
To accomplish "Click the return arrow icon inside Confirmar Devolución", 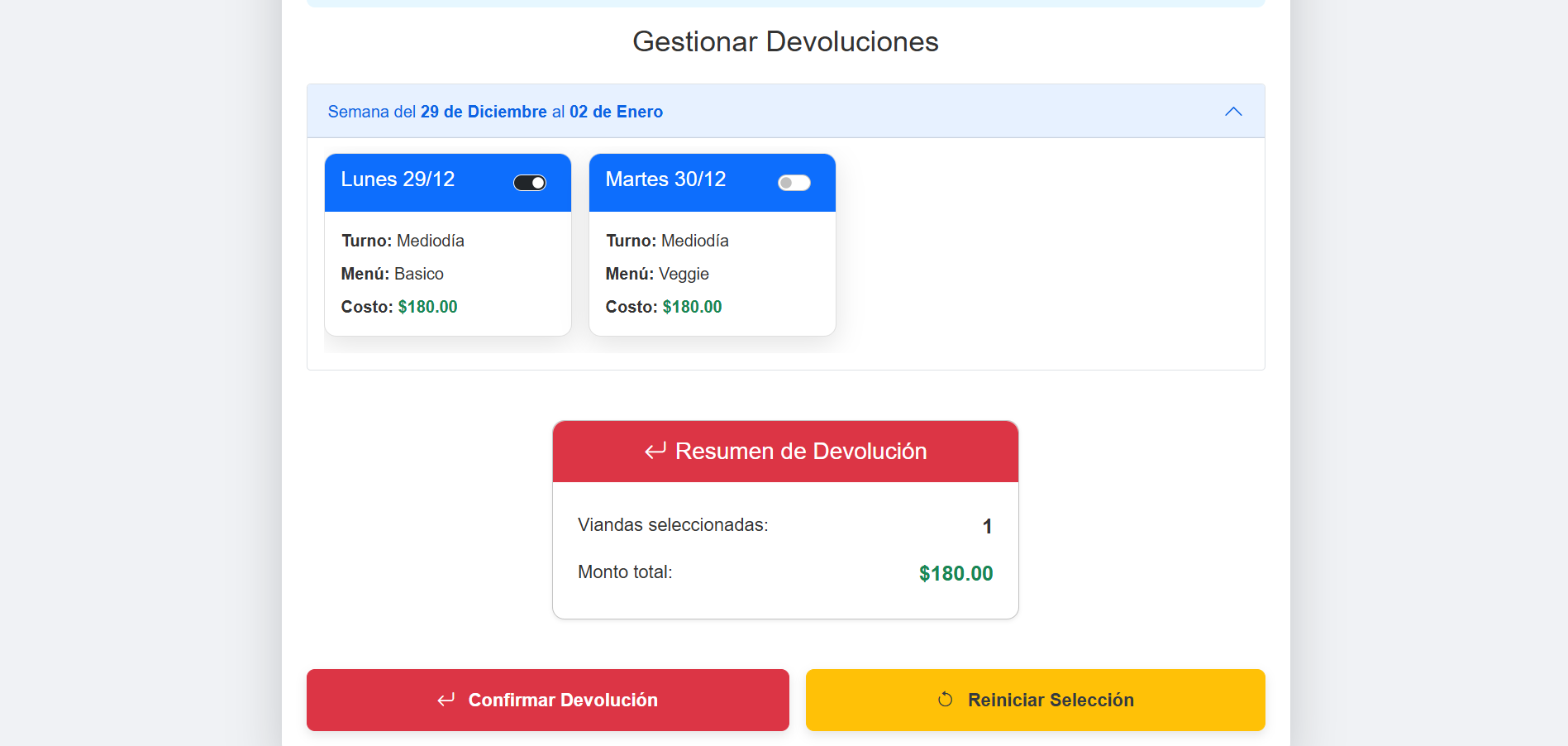I will coord(446,700).
